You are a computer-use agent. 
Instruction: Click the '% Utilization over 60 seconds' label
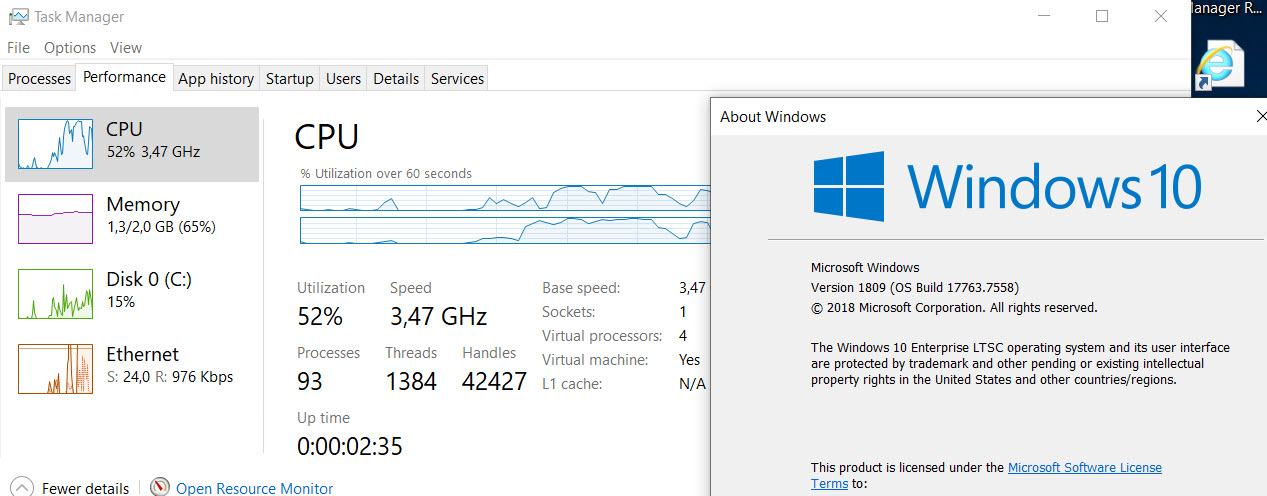pos(386,173)
